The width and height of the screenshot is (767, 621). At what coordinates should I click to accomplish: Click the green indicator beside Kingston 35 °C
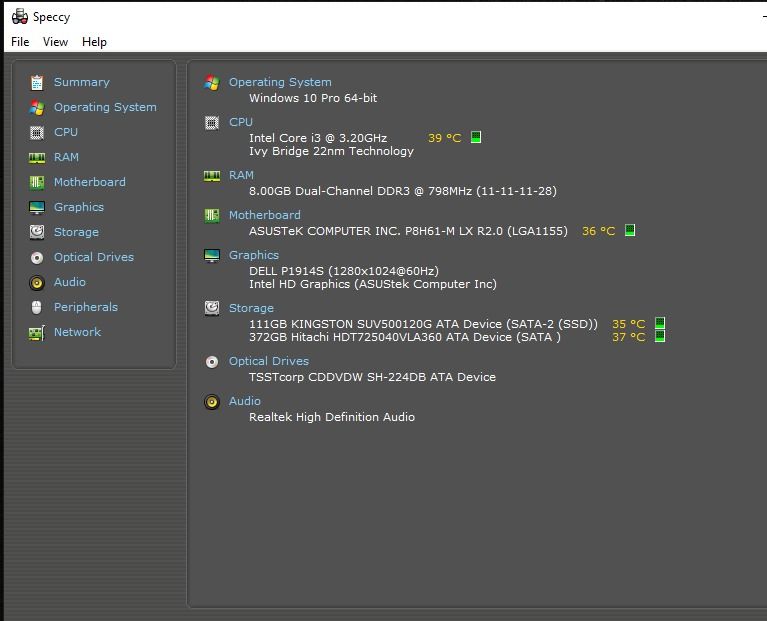pos(660,323)
